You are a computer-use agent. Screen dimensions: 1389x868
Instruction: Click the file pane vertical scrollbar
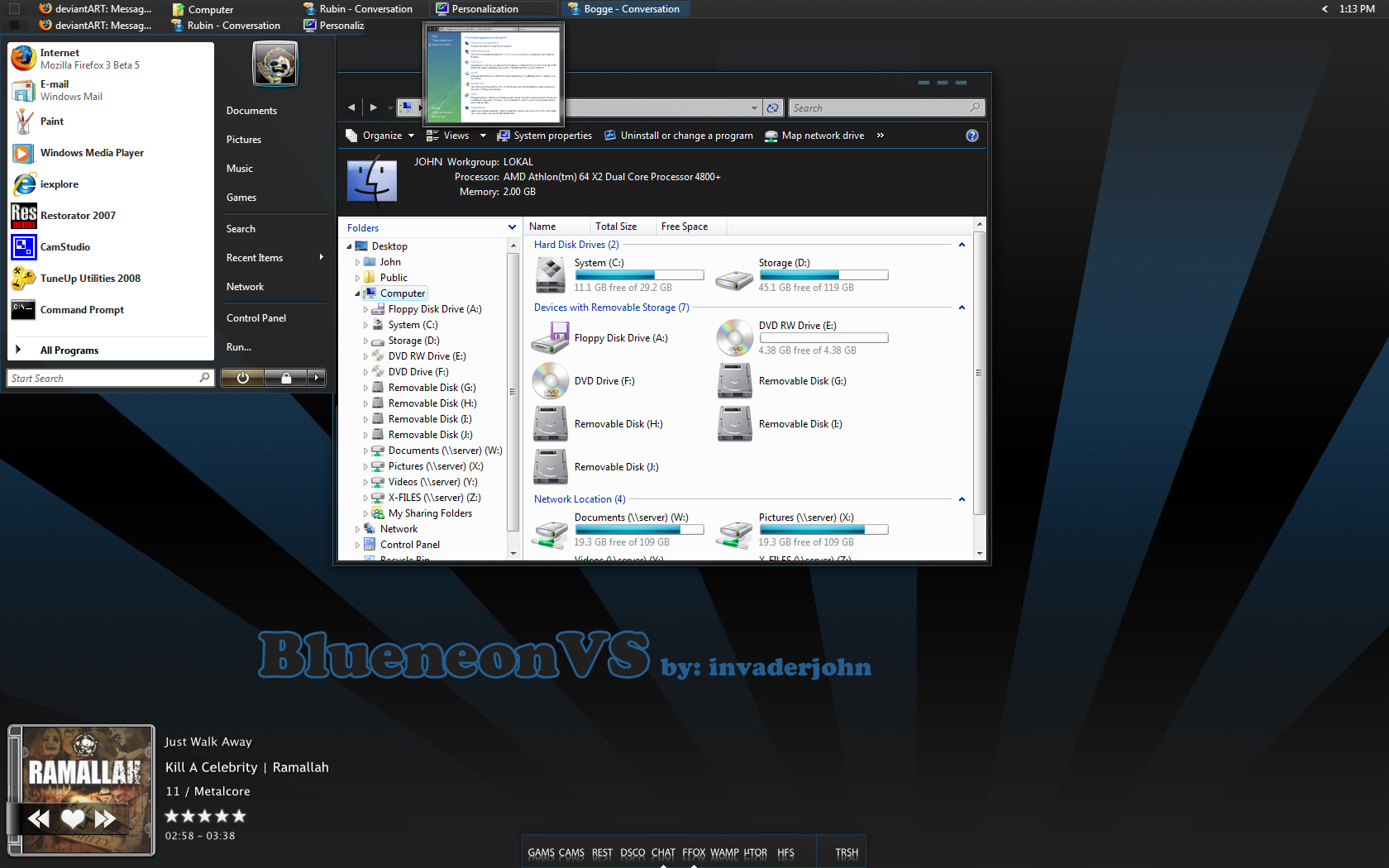pos(980,372)
